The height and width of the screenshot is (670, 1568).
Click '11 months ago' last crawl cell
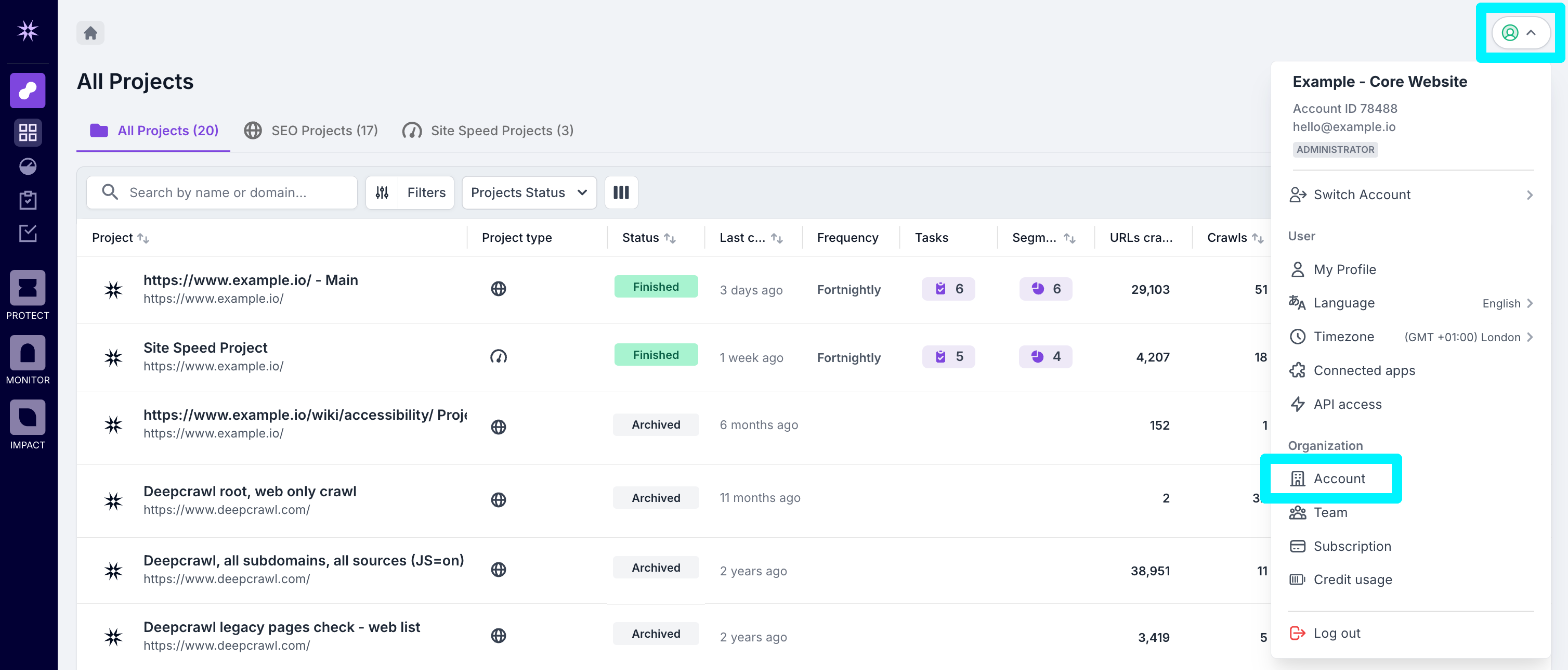pyautogui.click(x=760, y=498)
